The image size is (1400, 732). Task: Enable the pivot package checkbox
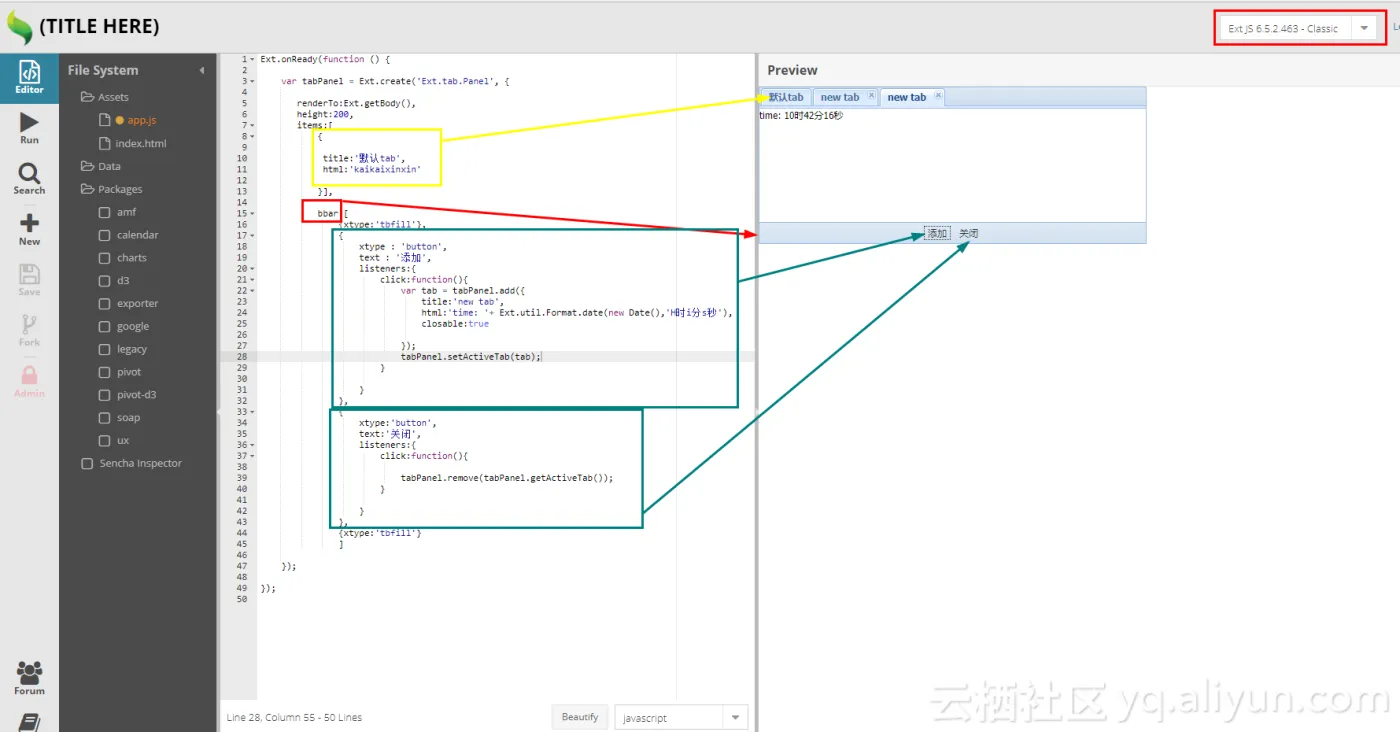click(104, 372)
